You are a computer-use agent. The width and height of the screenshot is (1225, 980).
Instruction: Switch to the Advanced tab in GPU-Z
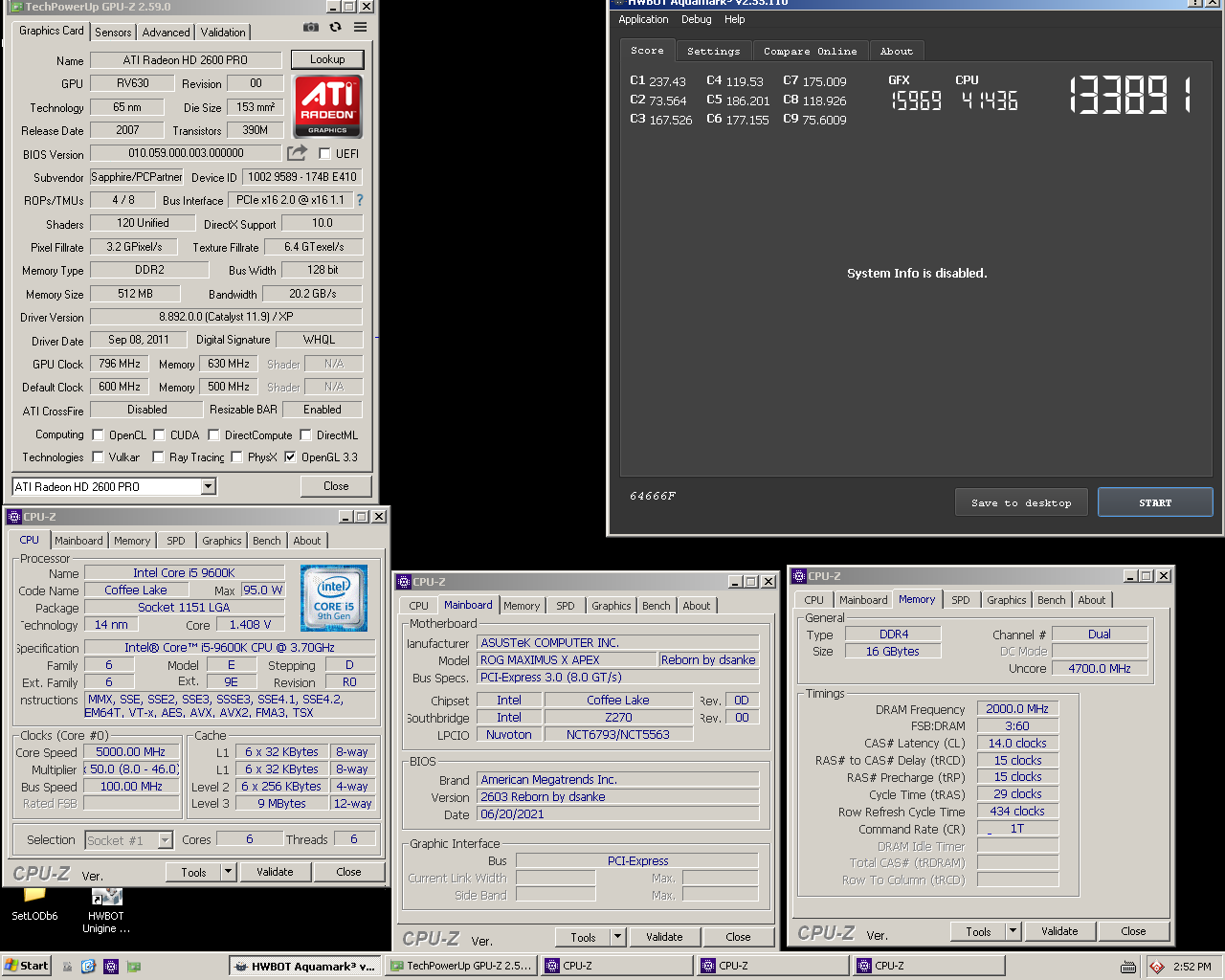166,33
